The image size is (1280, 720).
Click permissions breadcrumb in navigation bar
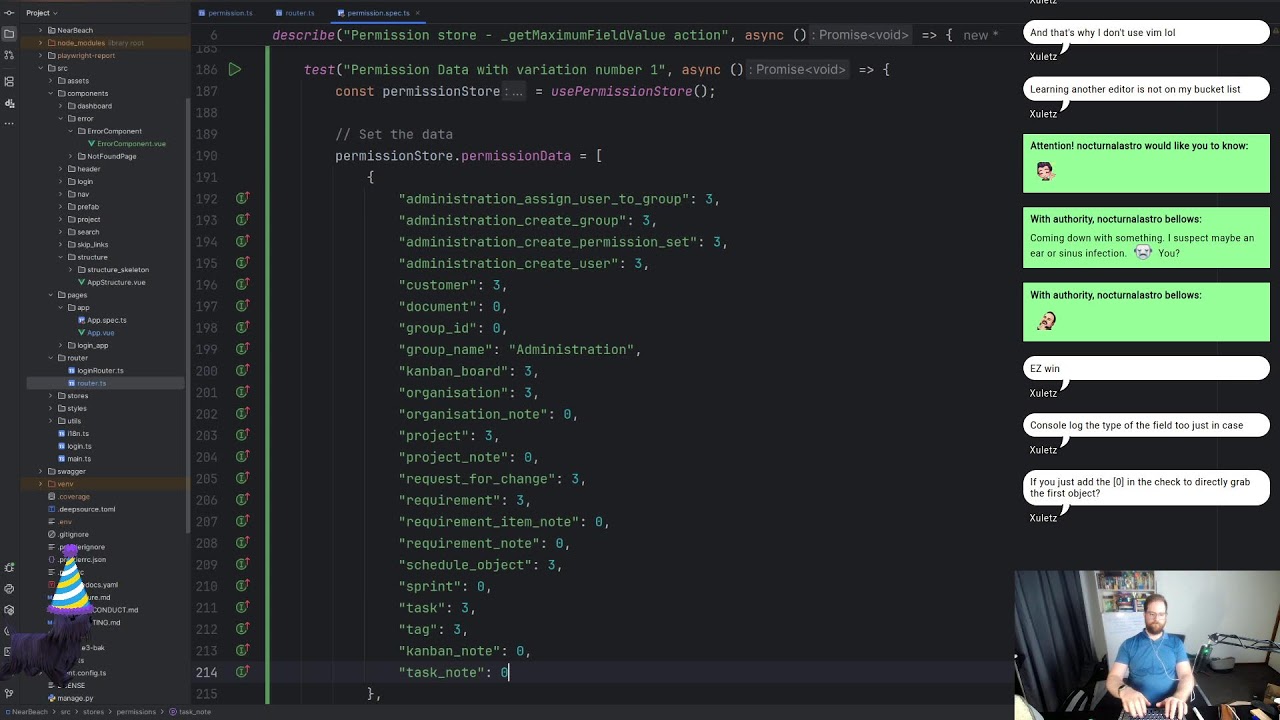[x=136, y=712]
